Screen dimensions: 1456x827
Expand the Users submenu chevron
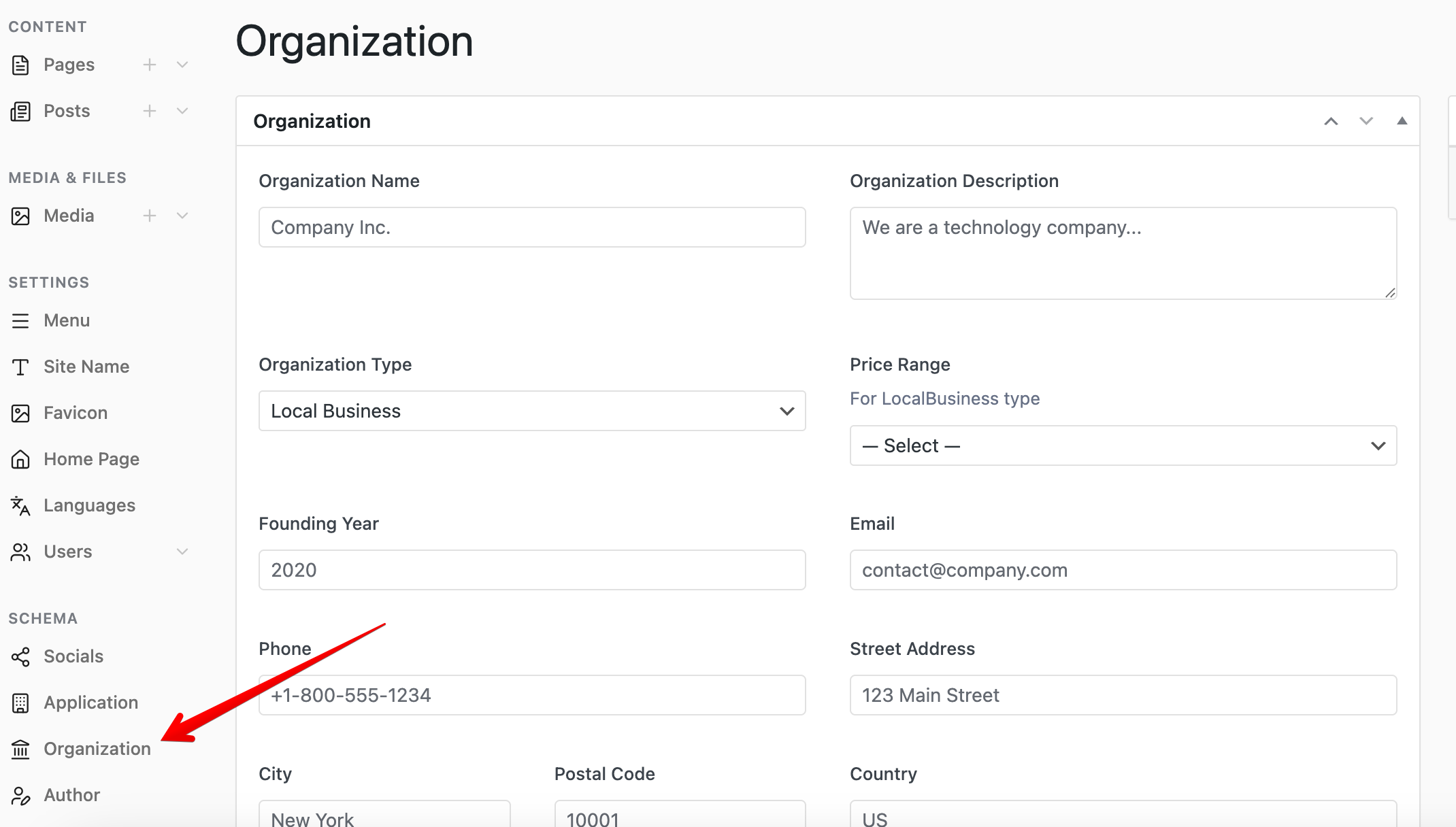pyautogui.click(x=182, y=552)
